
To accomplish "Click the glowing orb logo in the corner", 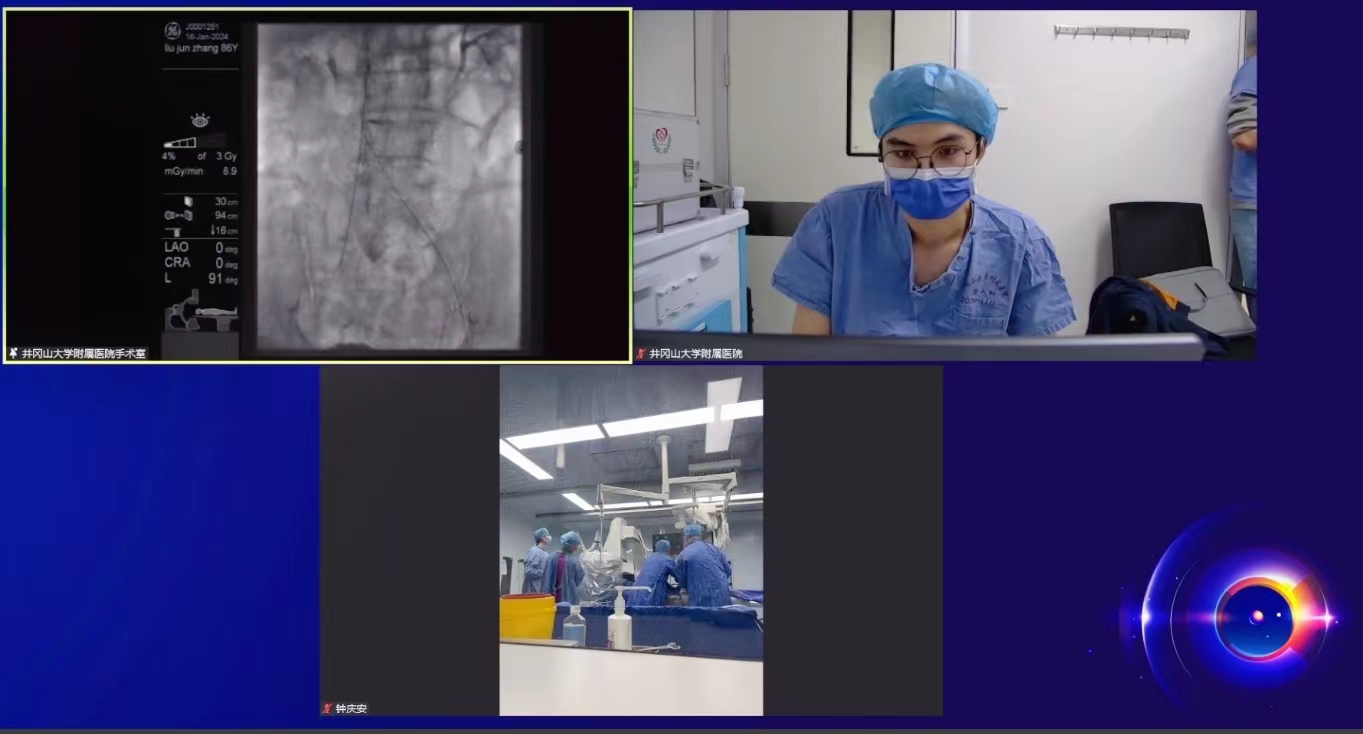I will click(x=1256, y=618).
